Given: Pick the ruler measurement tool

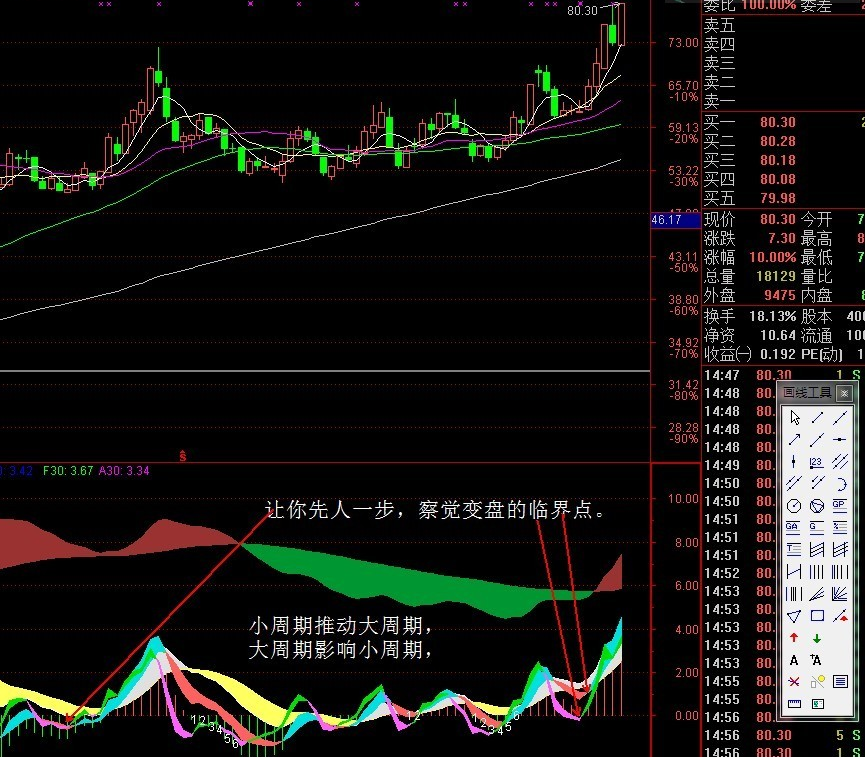Looking at the screenshot, I should tap(794, 704).
